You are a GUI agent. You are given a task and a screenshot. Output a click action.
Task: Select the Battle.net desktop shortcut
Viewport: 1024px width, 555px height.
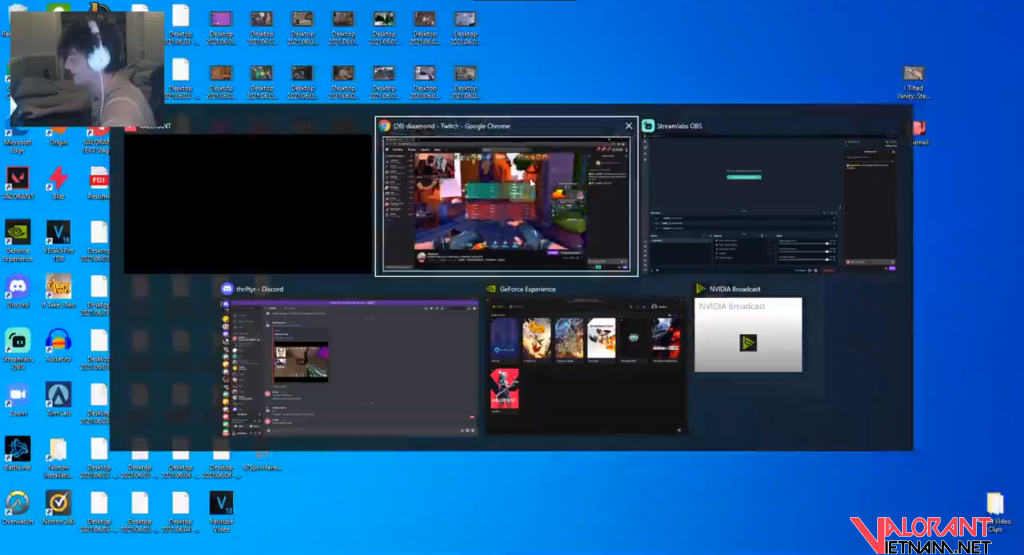pyautogui.click(x=17, y=449)
